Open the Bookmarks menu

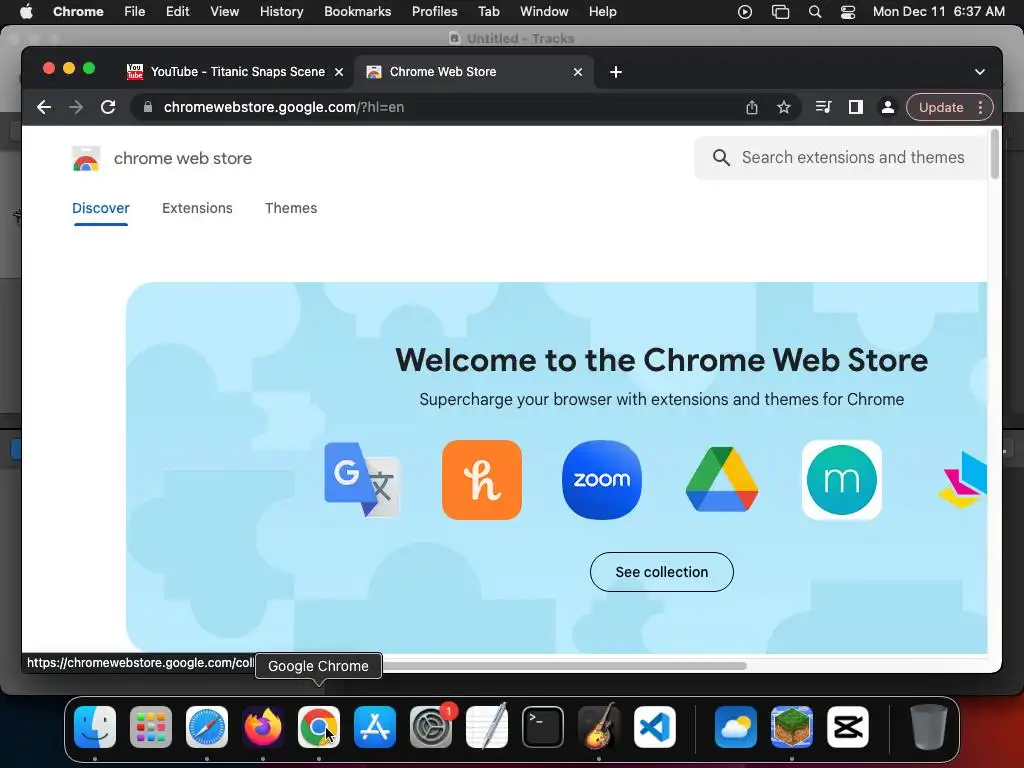point(357,12)
